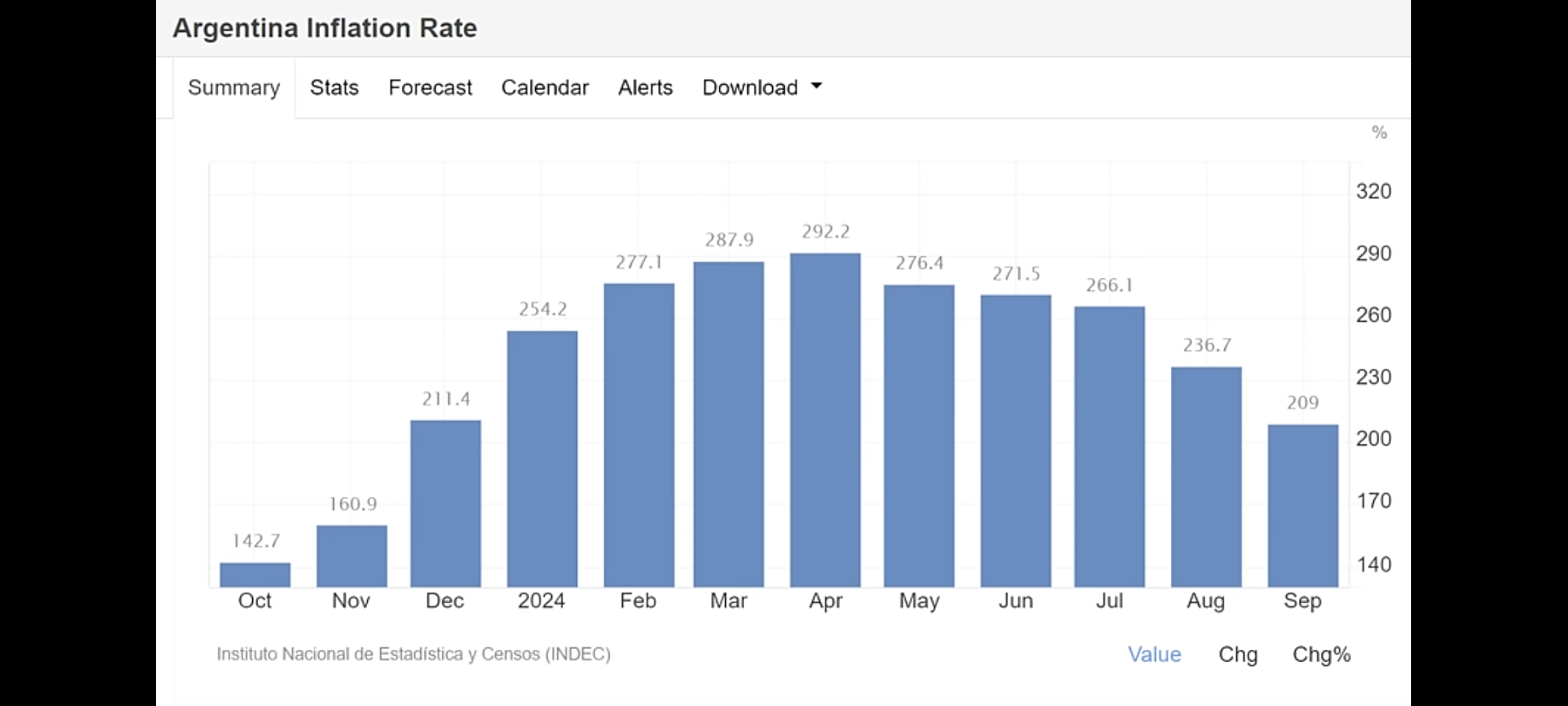Click the 230 y-axis label
1568x706 pixels.
tap(1373, 377)
